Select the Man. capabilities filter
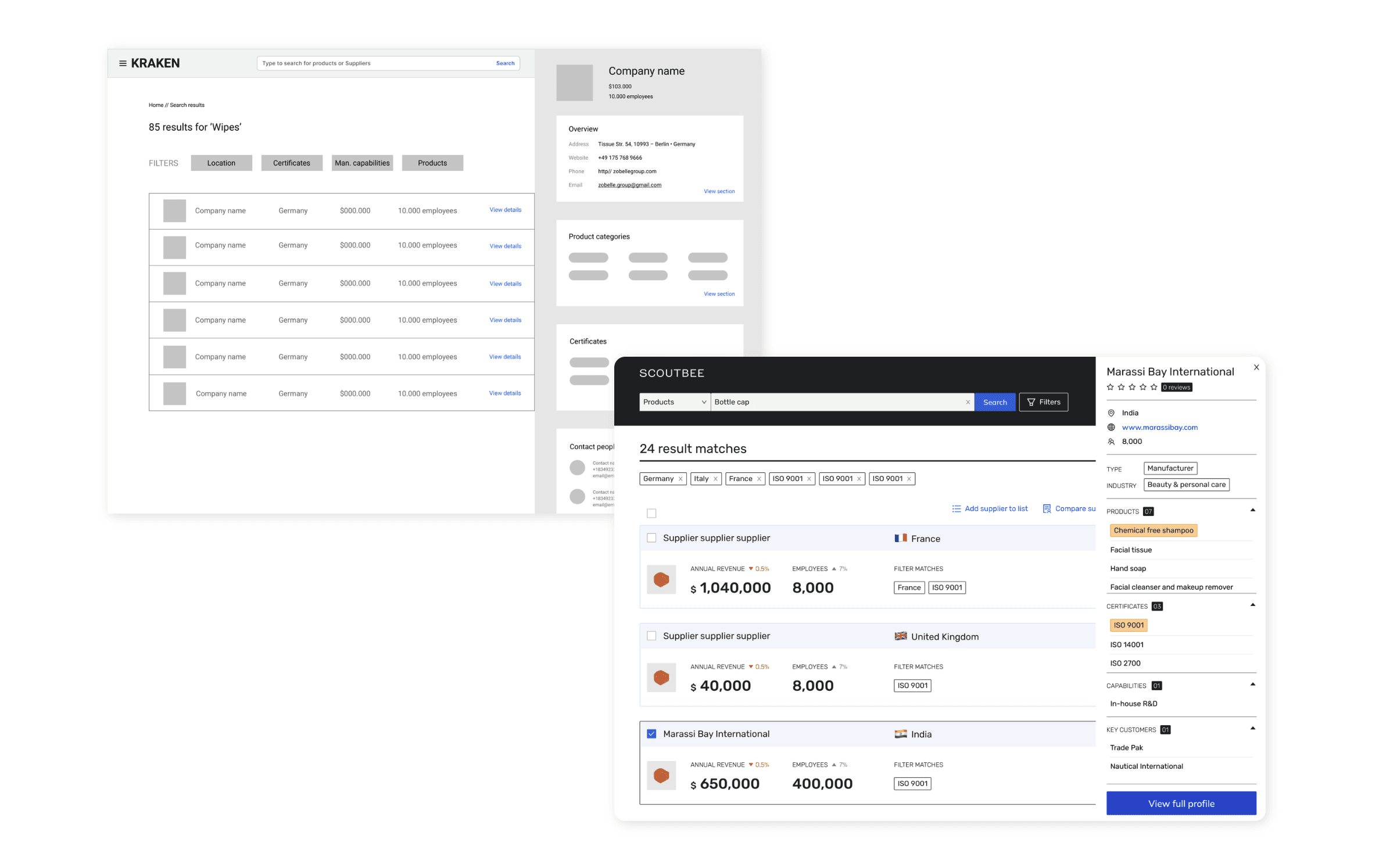 click(x=362, y=163)
